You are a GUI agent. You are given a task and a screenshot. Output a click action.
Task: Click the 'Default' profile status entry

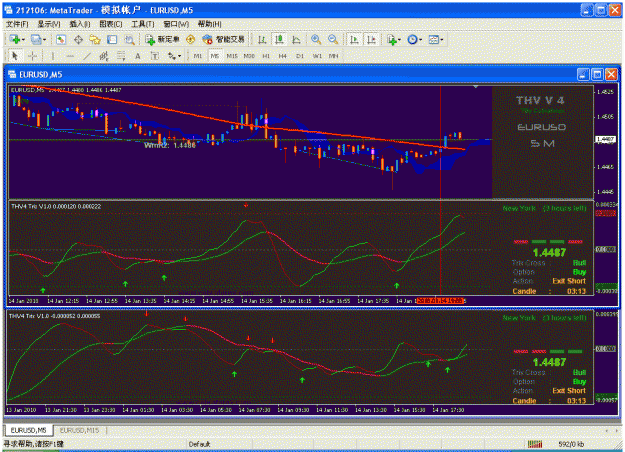tap(199, 444)
